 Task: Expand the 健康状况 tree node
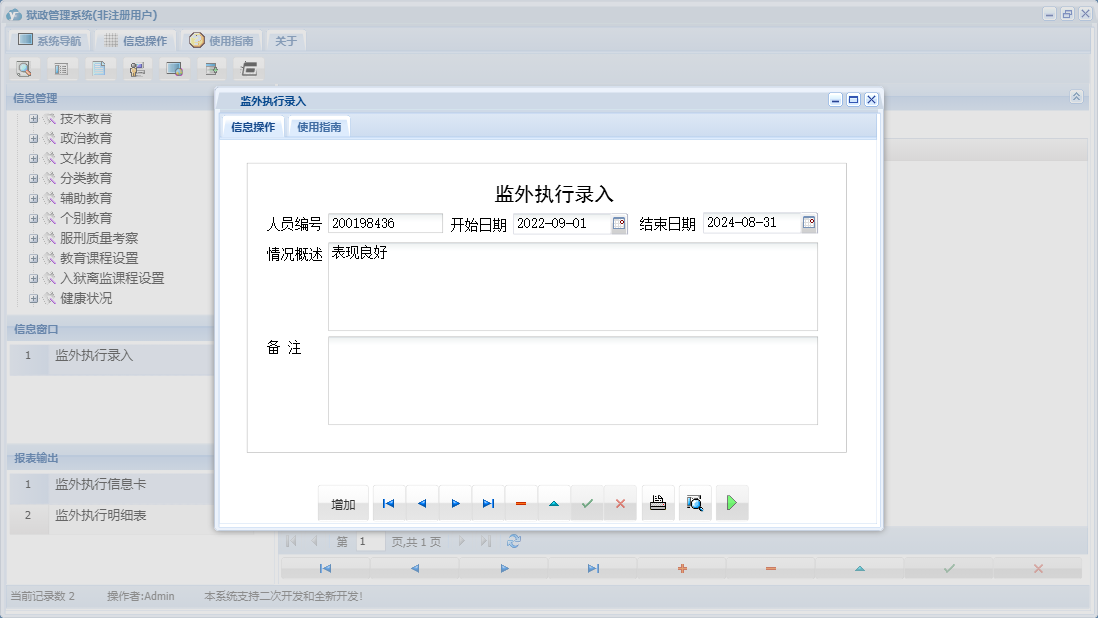pos(33,298)
